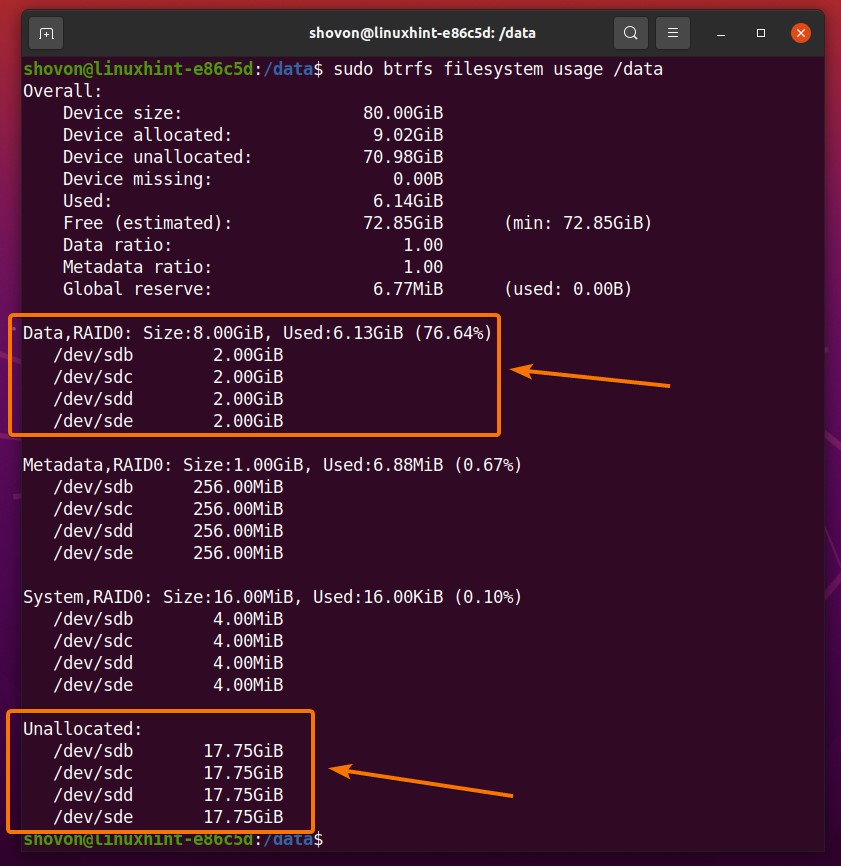Click the Metadata,RAID0 header line

pos(272,465)
